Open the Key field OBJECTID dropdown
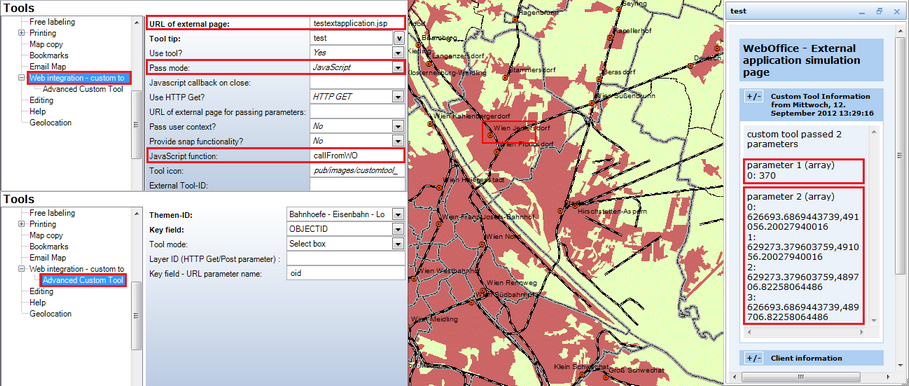The height and width of the screenshot is (386, 909). pos(398,229)
